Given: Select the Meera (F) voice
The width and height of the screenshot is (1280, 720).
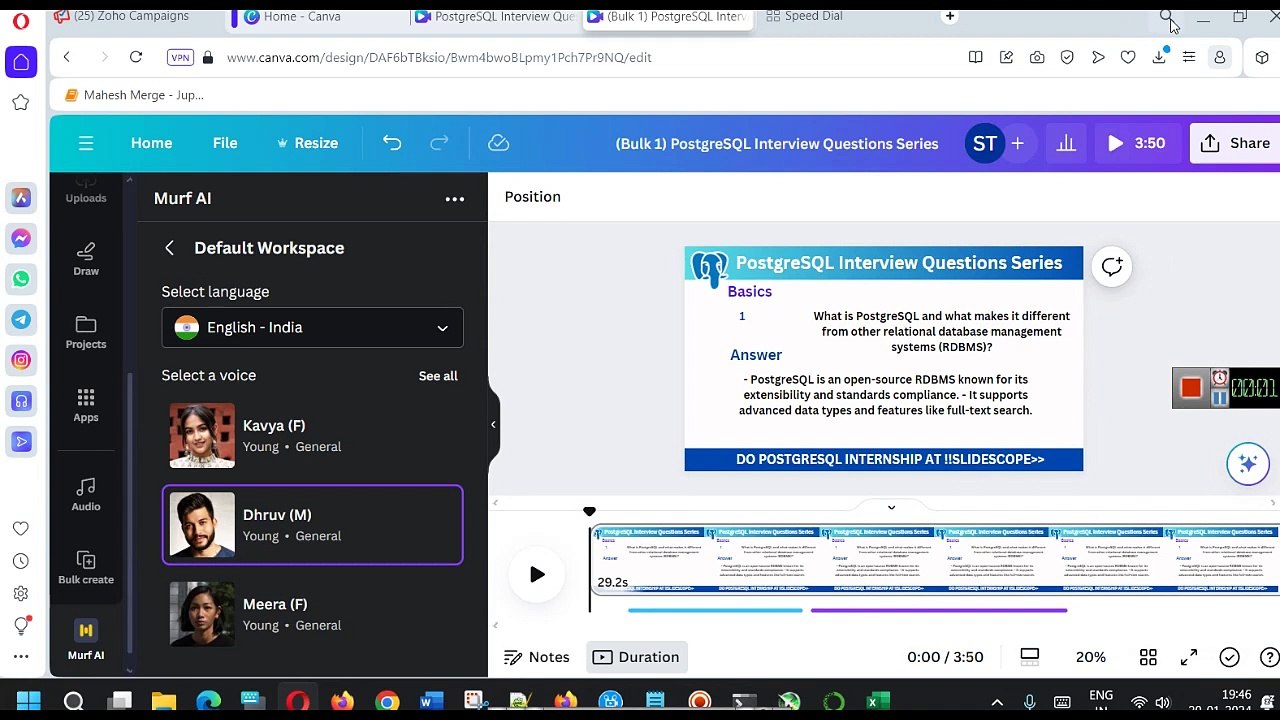Looking at the screenshot, I should tap(312, 614).
